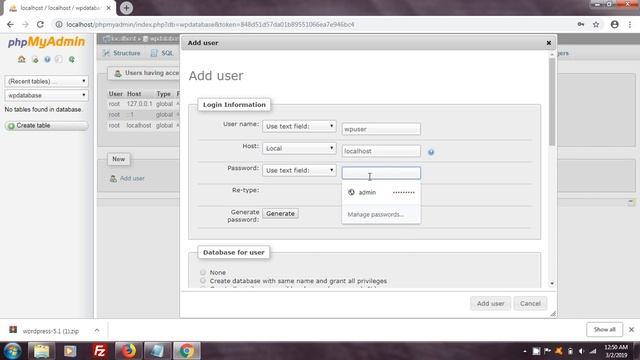Choose admin saved password suggestion
The image size is (640, 360).
381,192
